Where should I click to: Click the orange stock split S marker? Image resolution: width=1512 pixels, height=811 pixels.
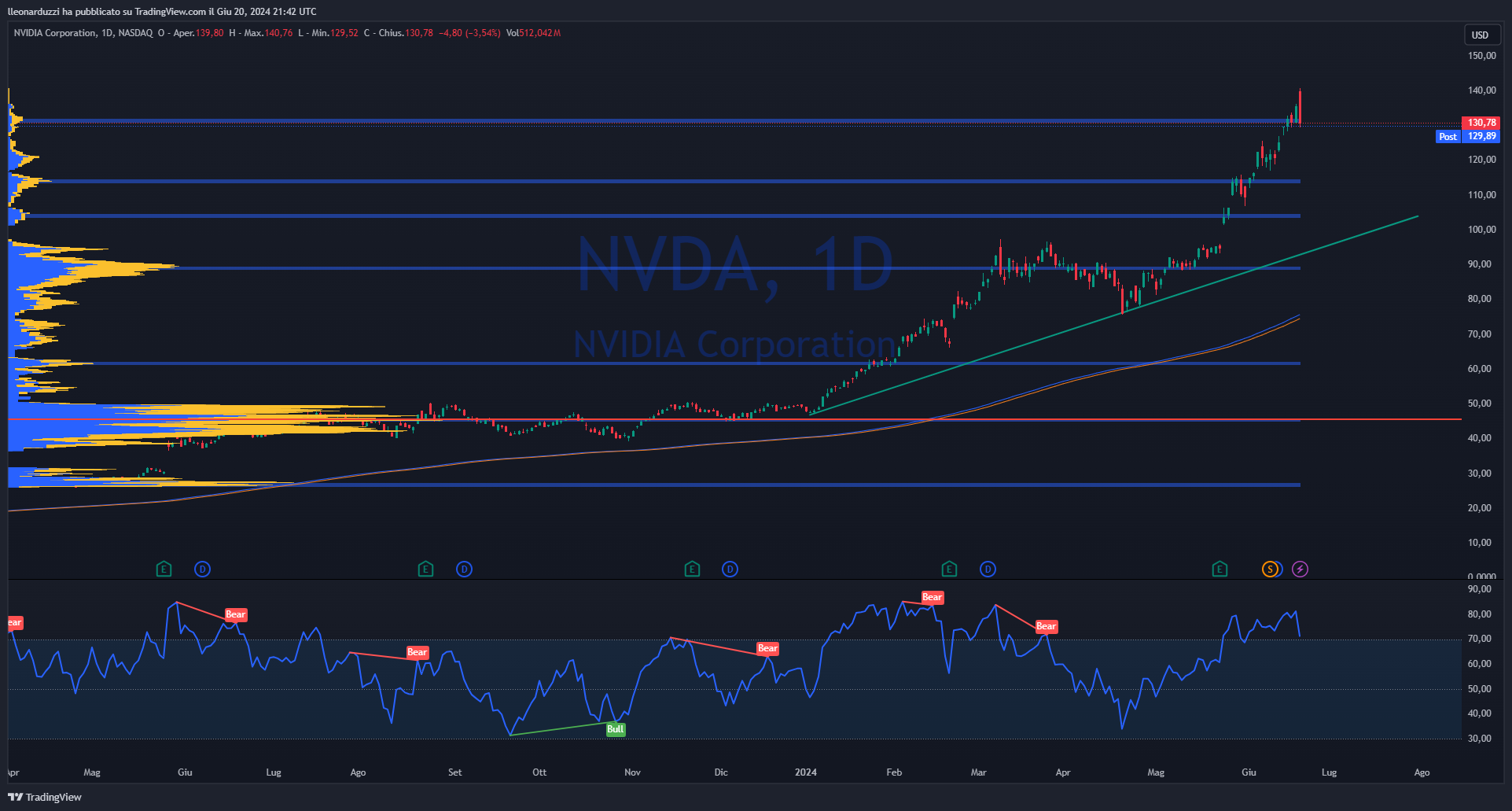(x=1271, y=569)
